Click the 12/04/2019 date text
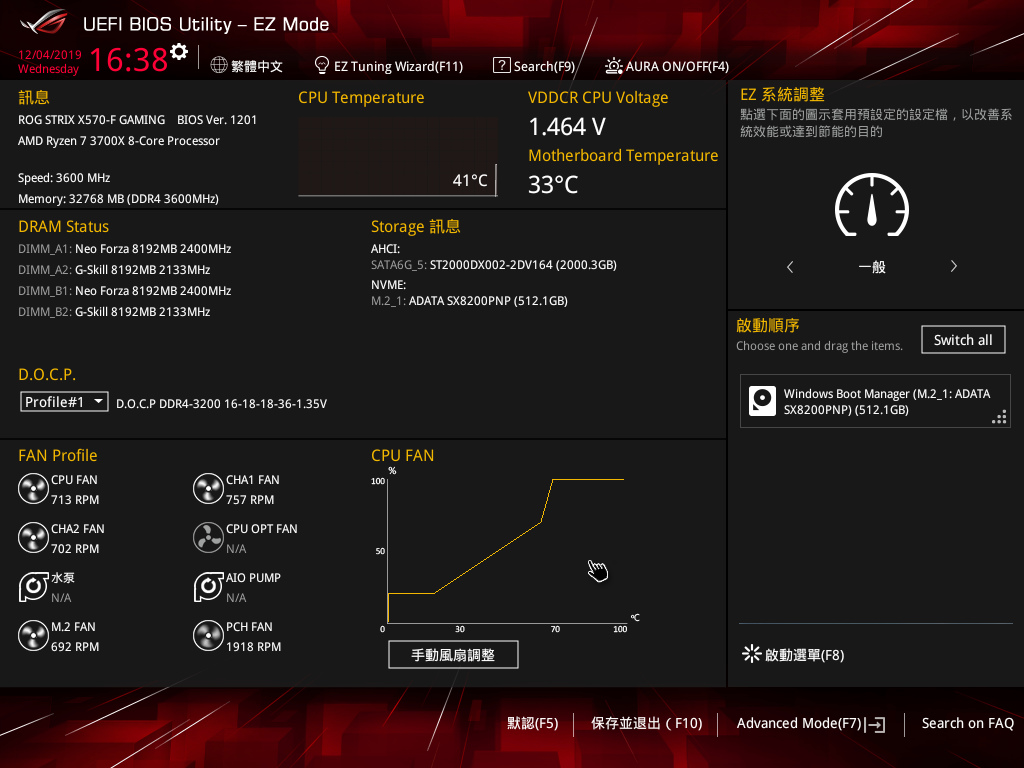 (x=50, y=55)
